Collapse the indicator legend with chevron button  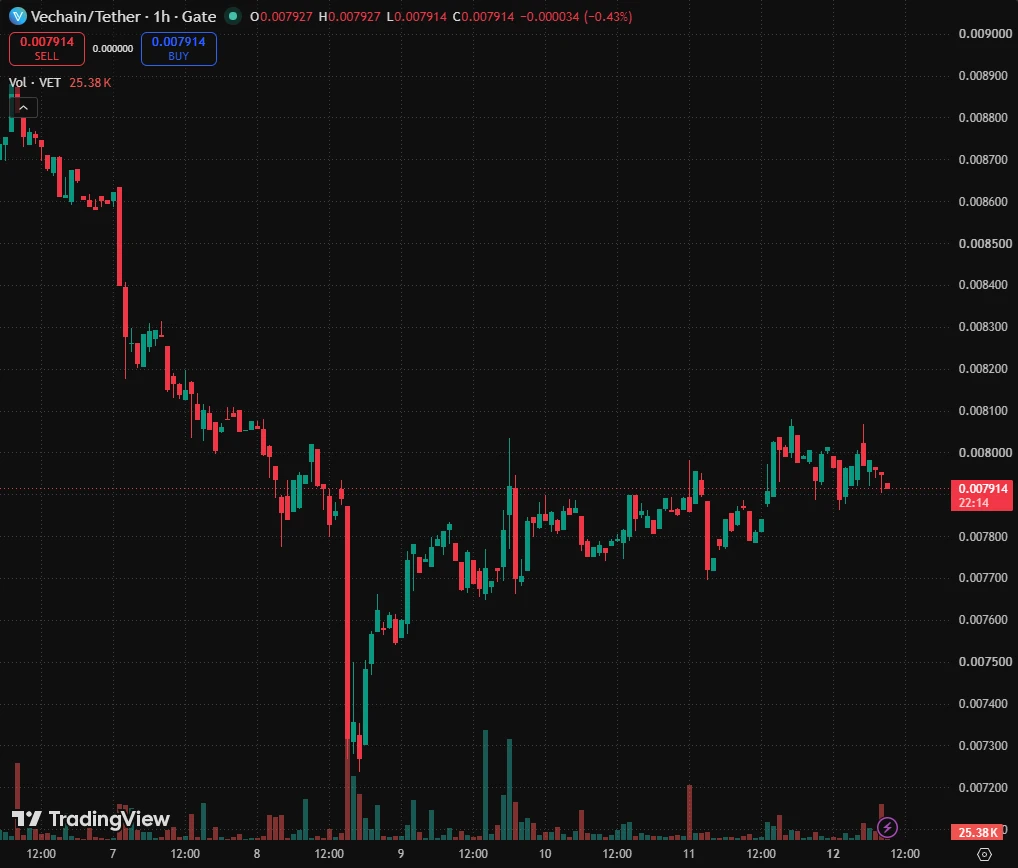(23, 108)
